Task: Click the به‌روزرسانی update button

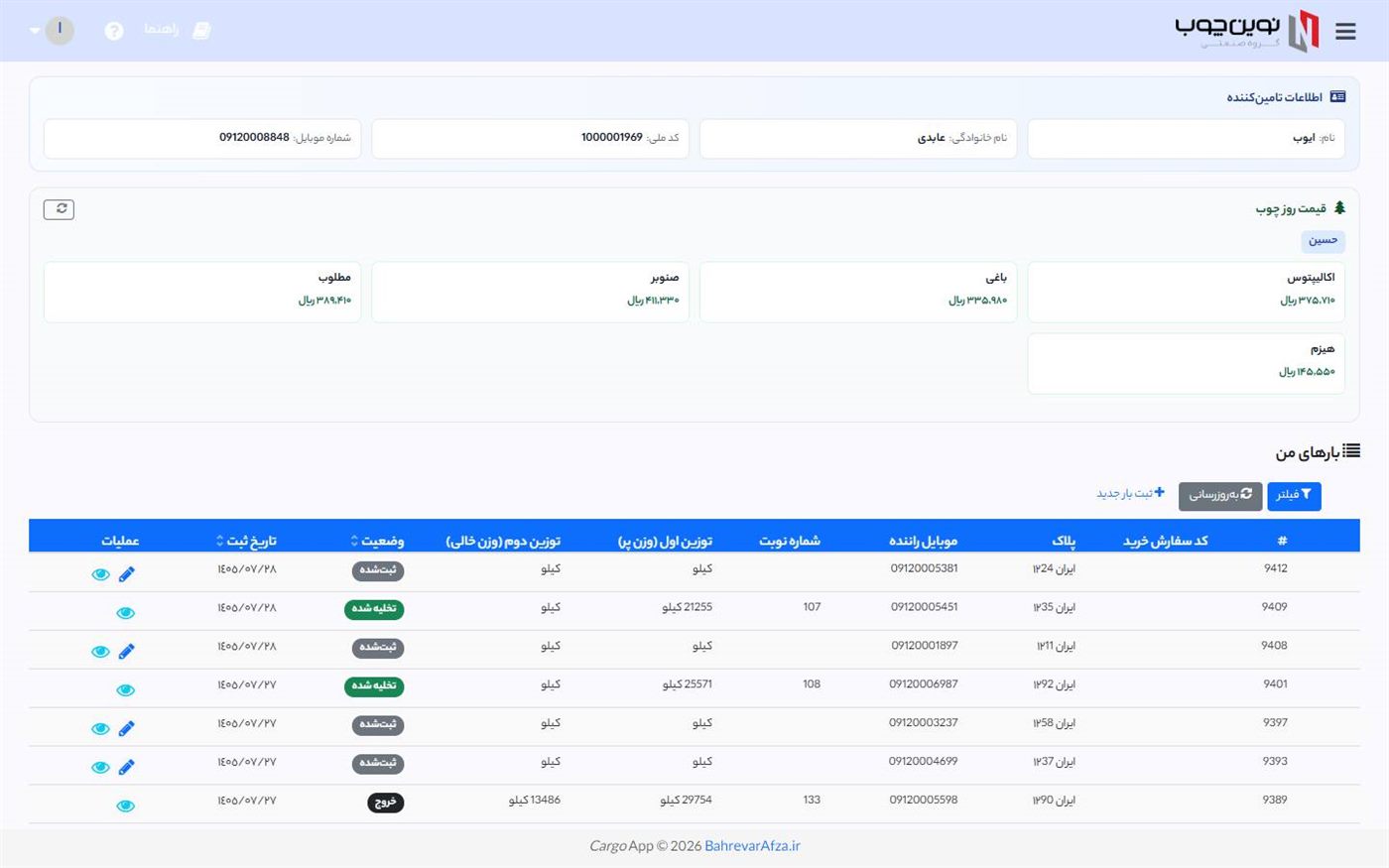Action: (x=1220, y=495)
